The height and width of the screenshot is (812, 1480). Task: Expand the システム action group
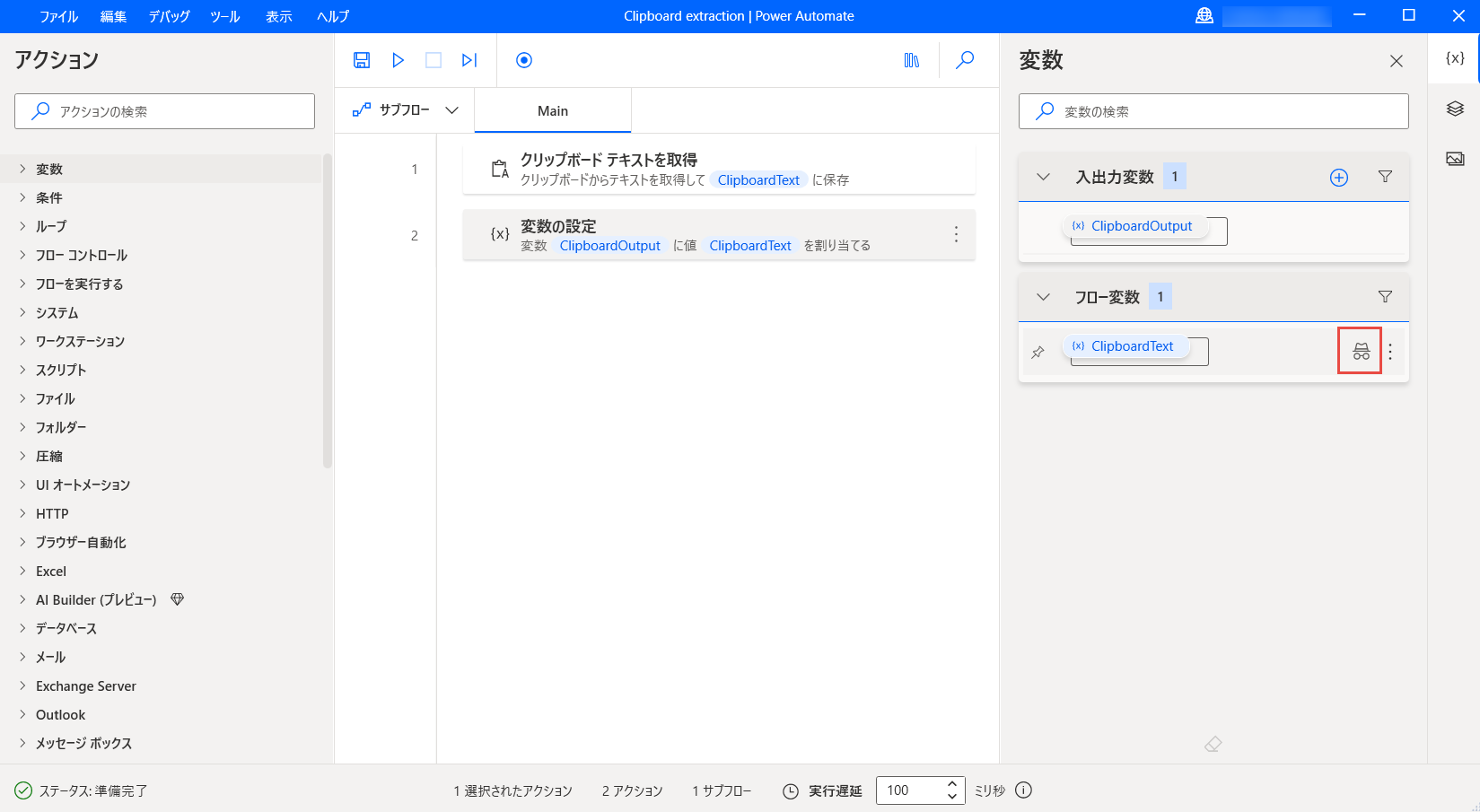pos(22,312)
